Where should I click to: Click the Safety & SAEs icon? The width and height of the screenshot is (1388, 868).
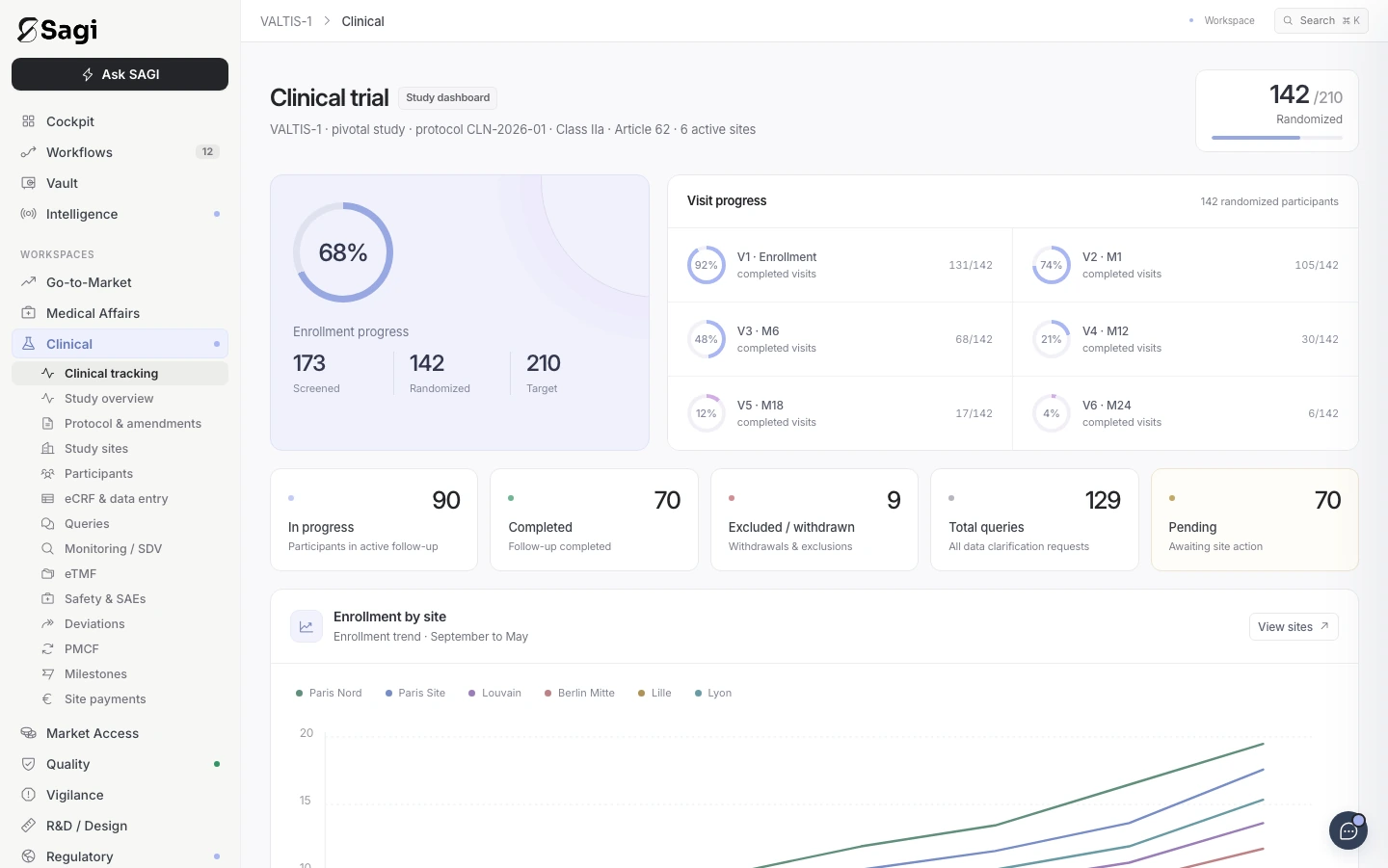click(x=47, y=598)
